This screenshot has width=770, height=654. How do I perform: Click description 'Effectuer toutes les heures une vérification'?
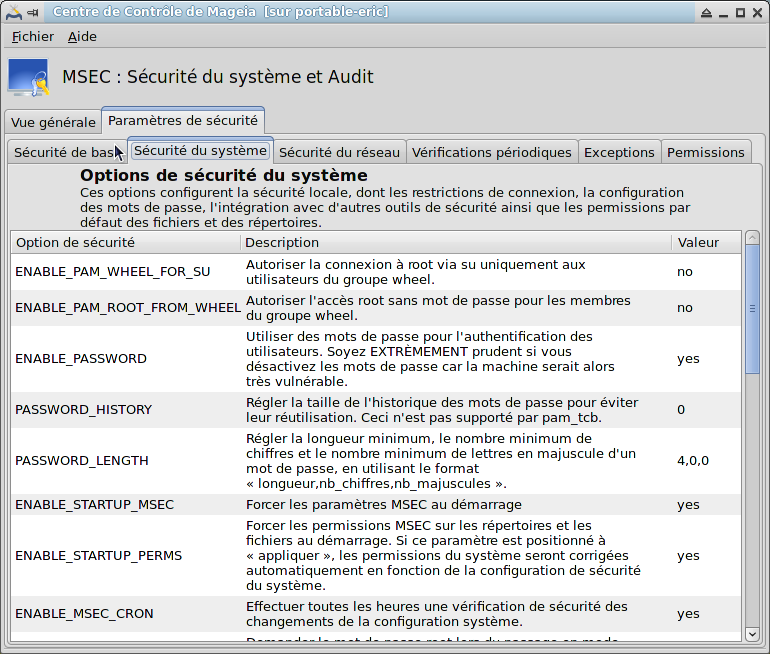[x=437, y=614]
